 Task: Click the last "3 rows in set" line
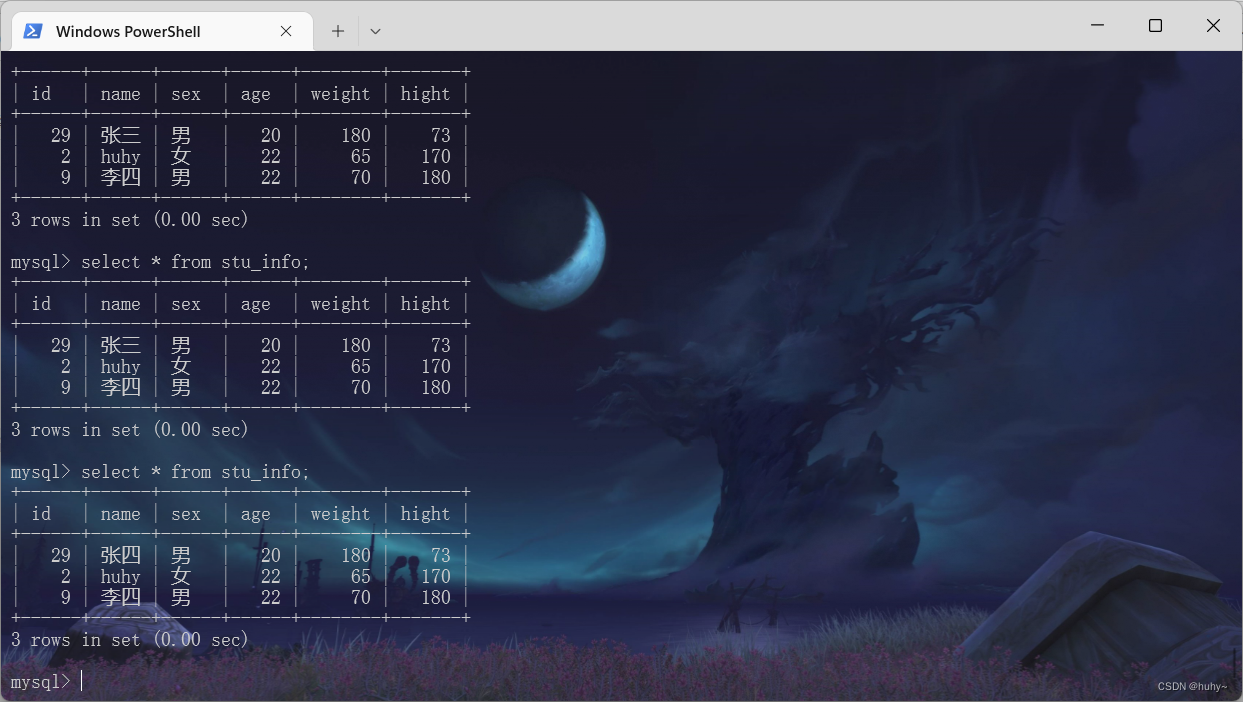point(130,639)
